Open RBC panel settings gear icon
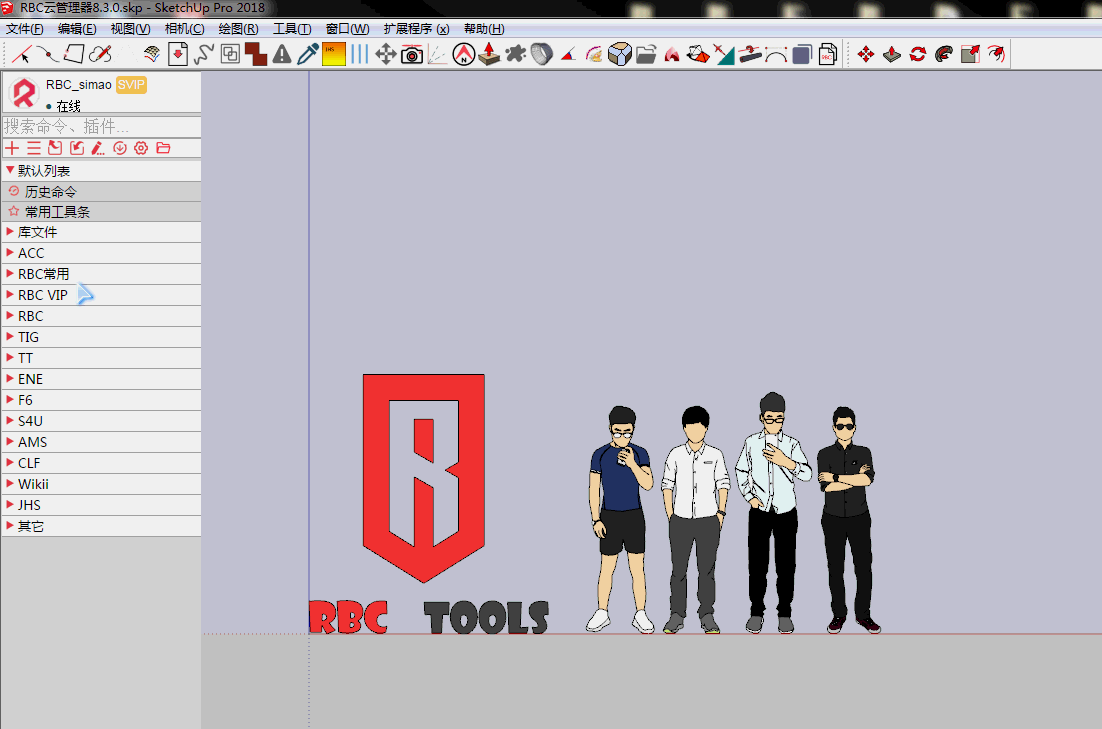 [141, 148]
